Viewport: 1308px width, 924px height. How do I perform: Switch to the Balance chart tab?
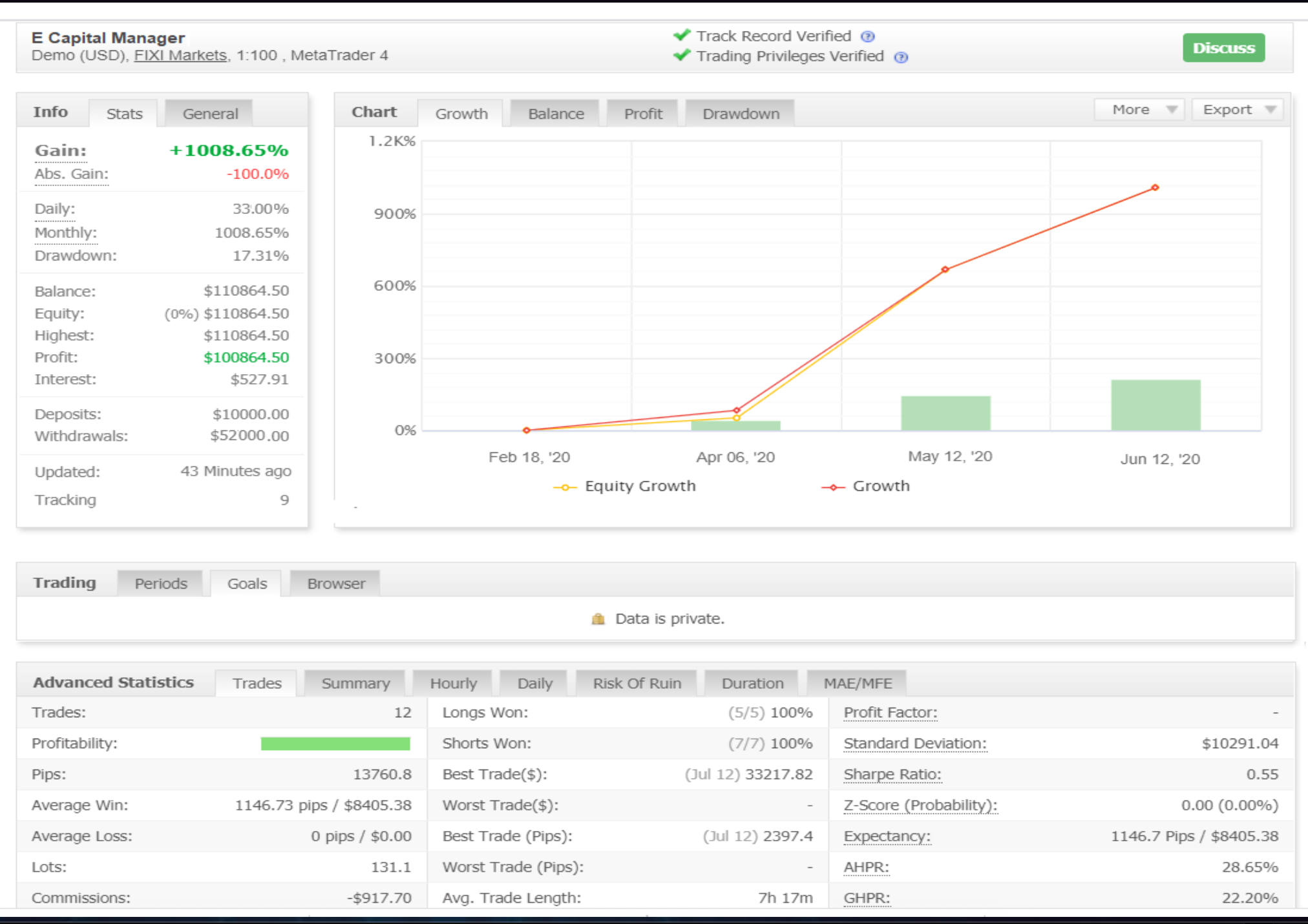click(556, 114)
